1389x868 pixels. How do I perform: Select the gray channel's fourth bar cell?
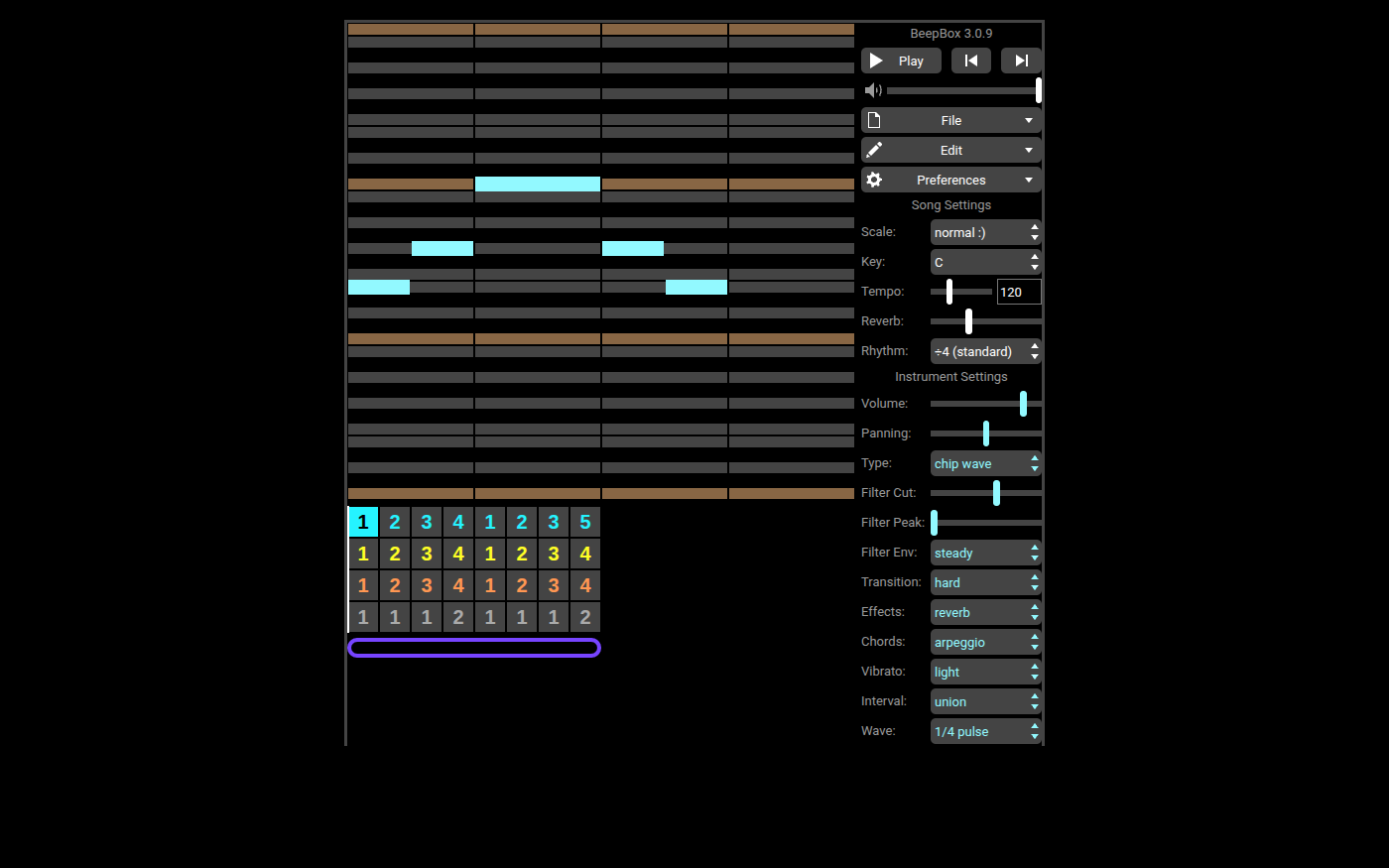click(x=458, y=617)
